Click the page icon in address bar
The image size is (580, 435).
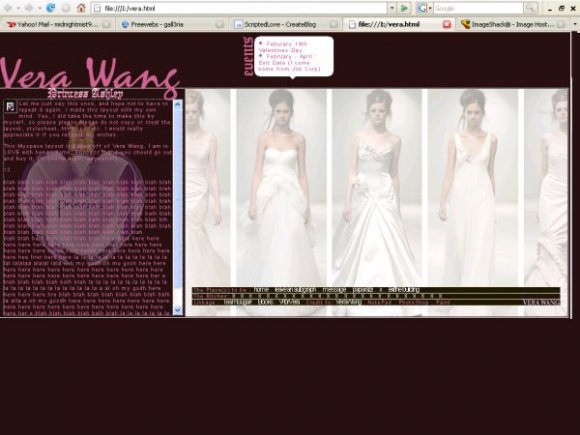(x=97, y=8)
